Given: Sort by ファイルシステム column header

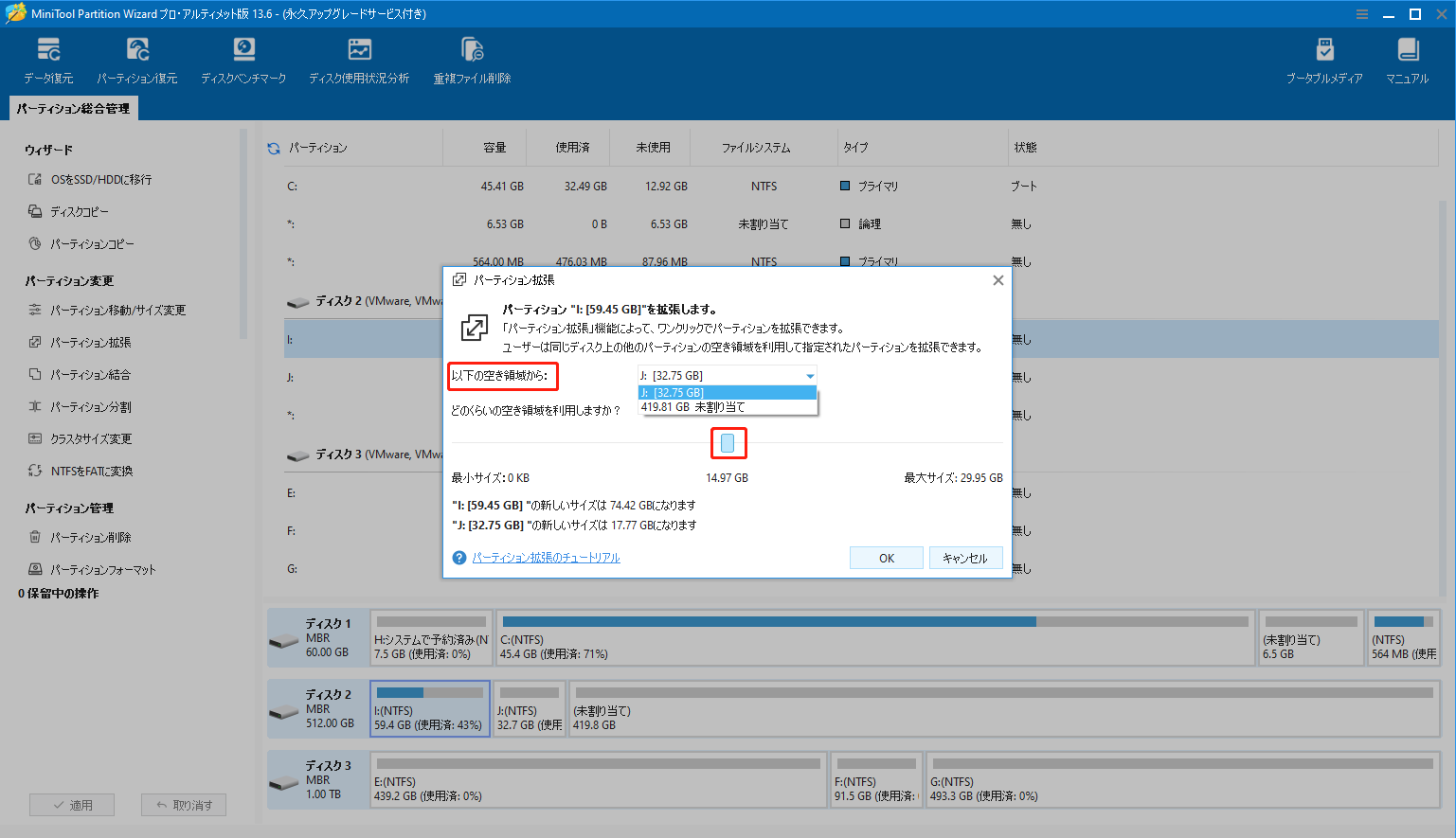Looking at the screenshot, I should [x=756, y=148].
